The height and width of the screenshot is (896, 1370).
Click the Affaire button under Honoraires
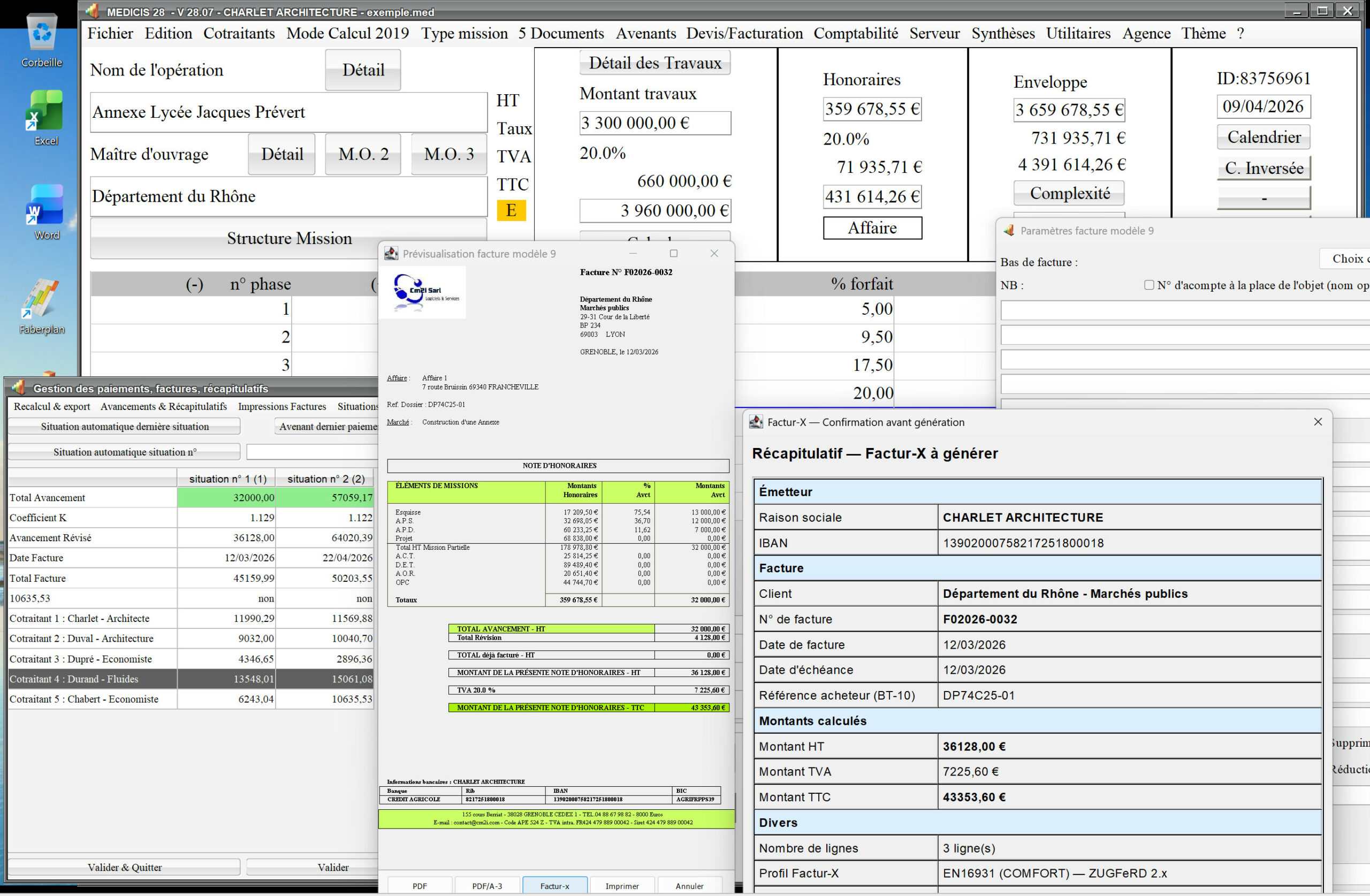point(873,228)
